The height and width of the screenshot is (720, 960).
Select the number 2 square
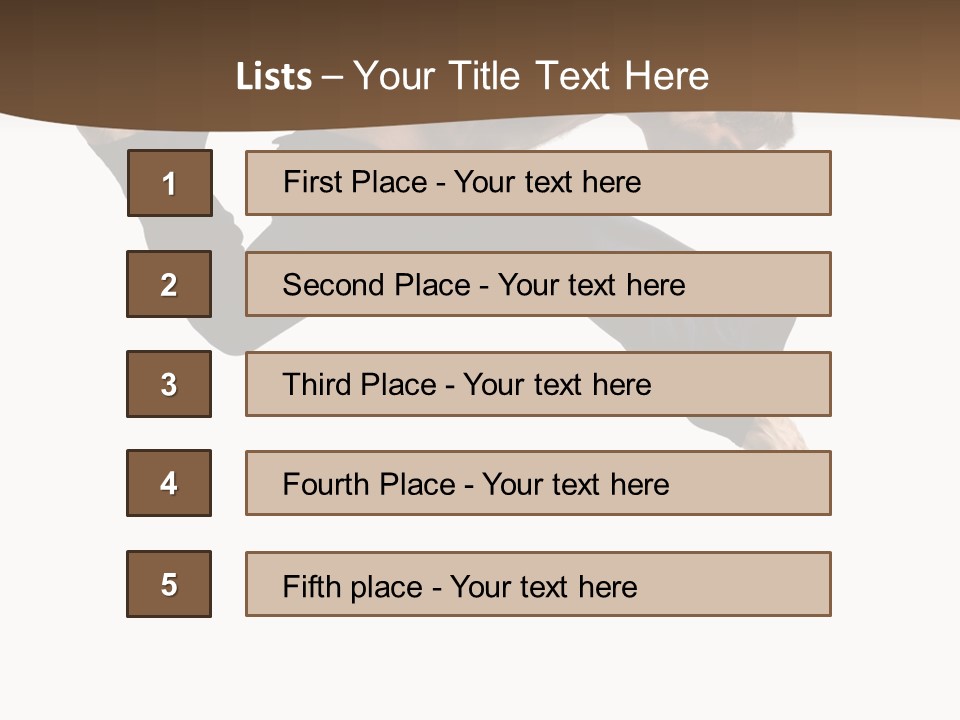pos(169,284)
